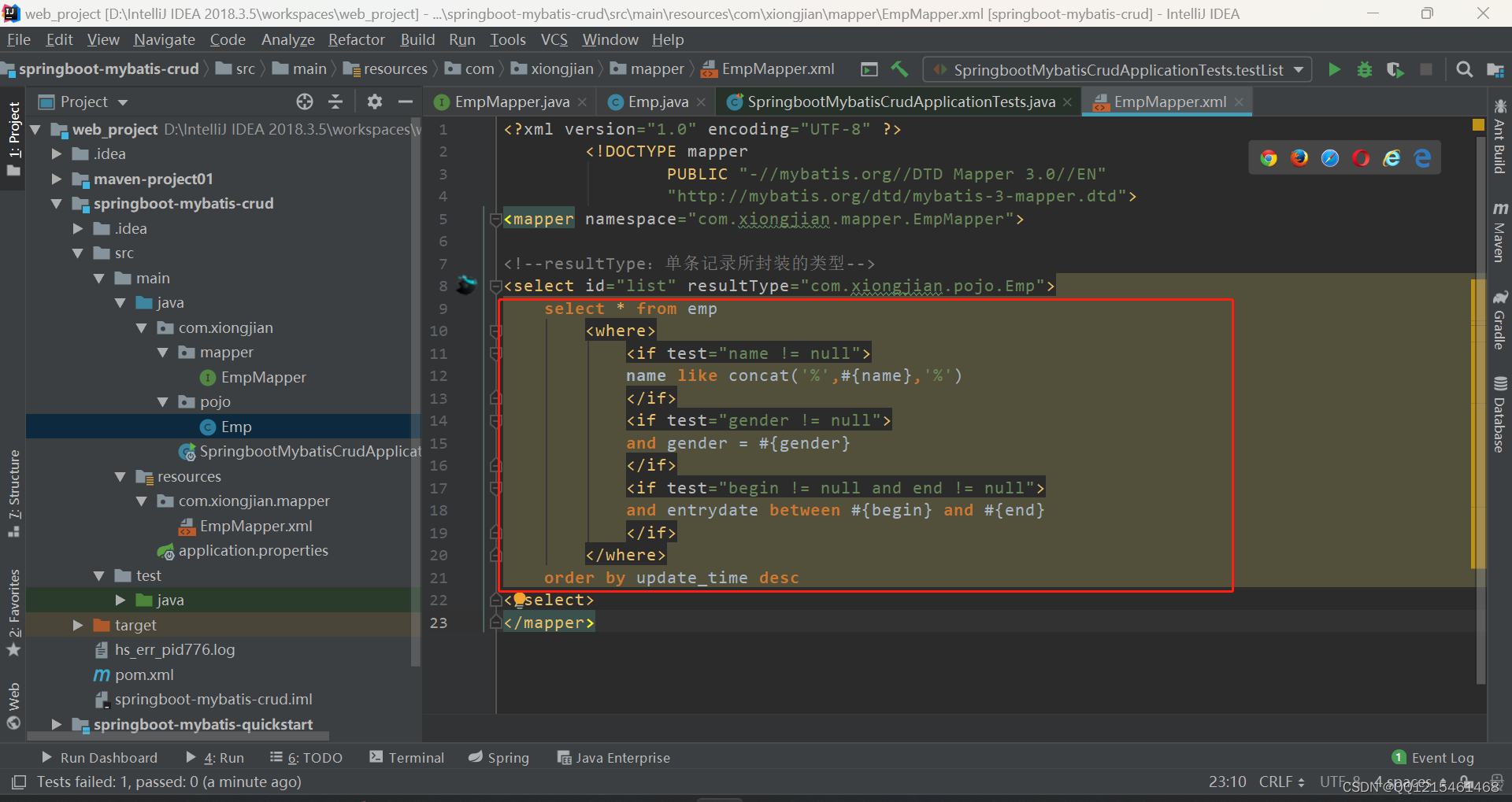Collapse the web_project root node

coord(35,129)
